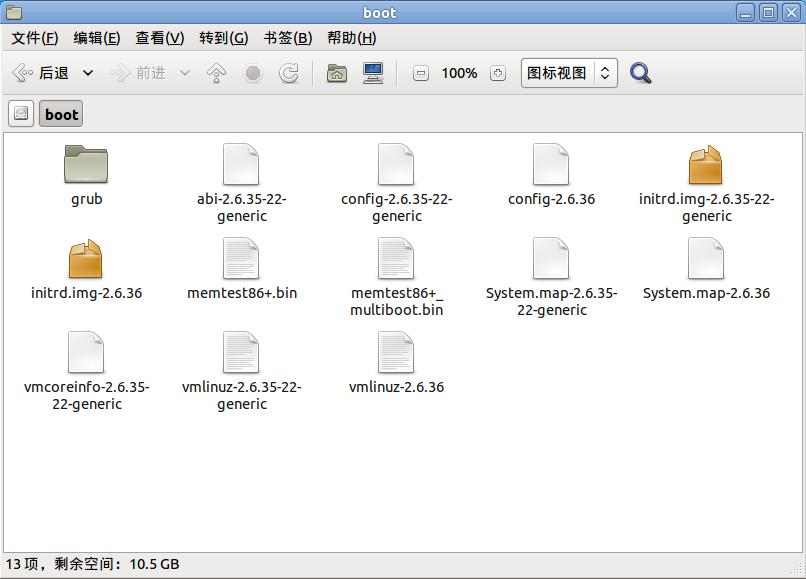
Task: Select the config-2.6.36 file icon
Action: [551, 164]
